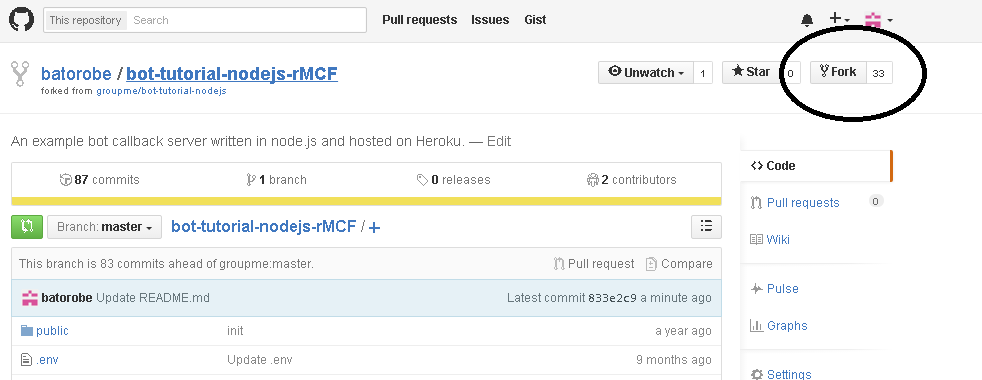Click the green compare and review button
Image resolution: width=982 pixels, height=380 pixels.
click(x=27, y=227)
